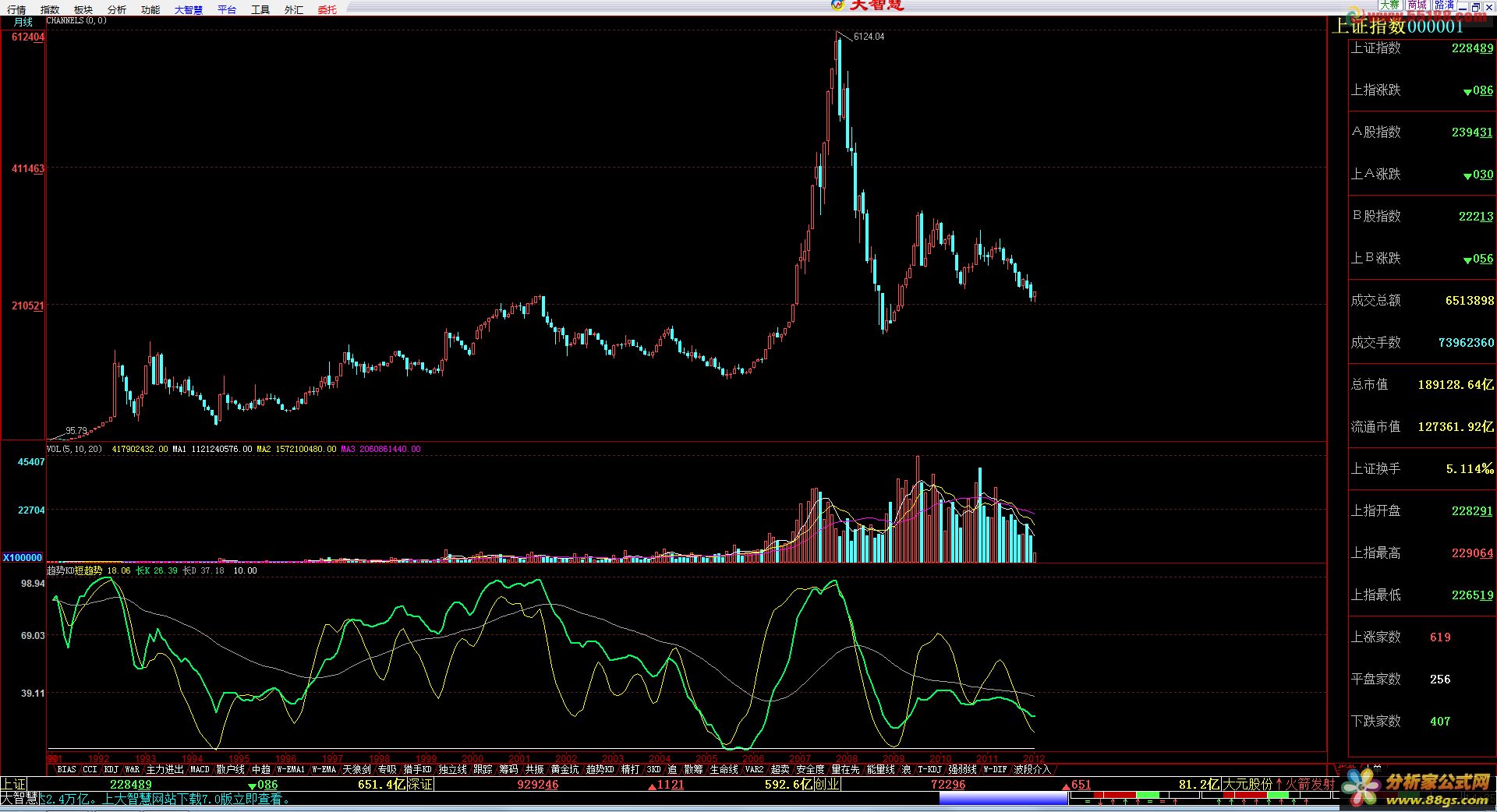Click the 深证 status bar label
Image resolution: width=1497 pixels, height=812 pixels.
(420, 785)
